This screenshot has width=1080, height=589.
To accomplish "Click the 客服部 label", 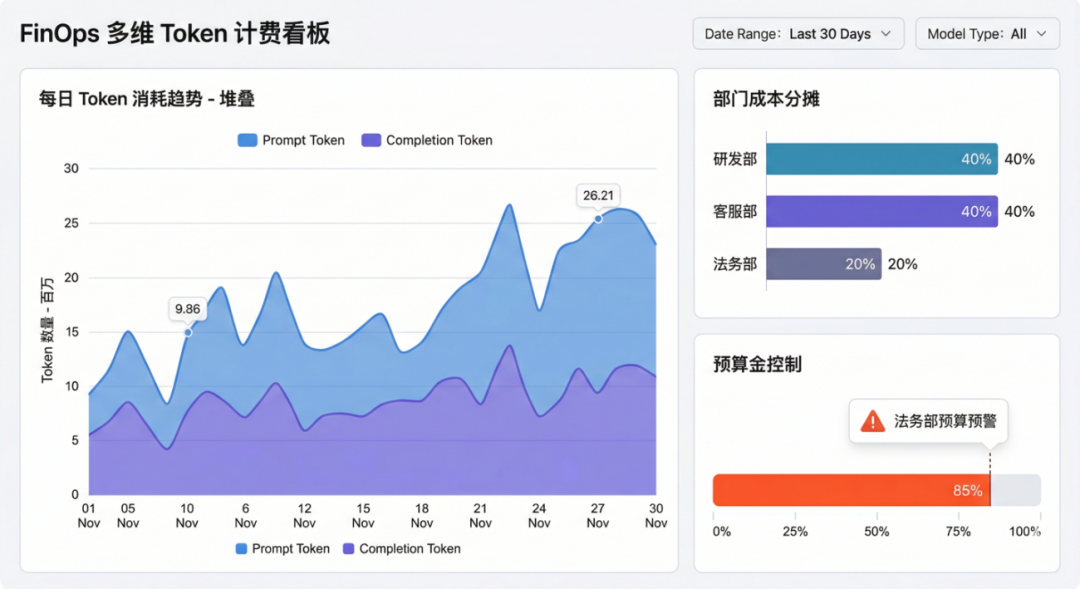I will pos(735,211).
